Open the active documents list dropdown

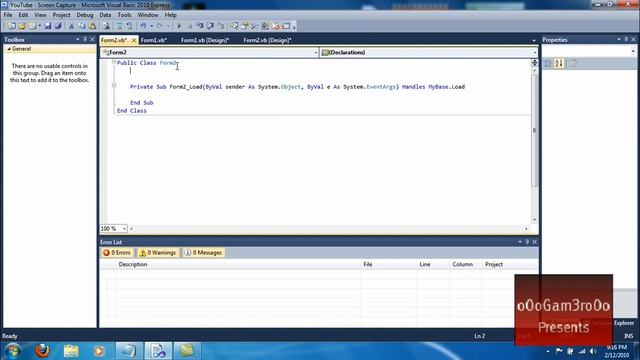534,40
